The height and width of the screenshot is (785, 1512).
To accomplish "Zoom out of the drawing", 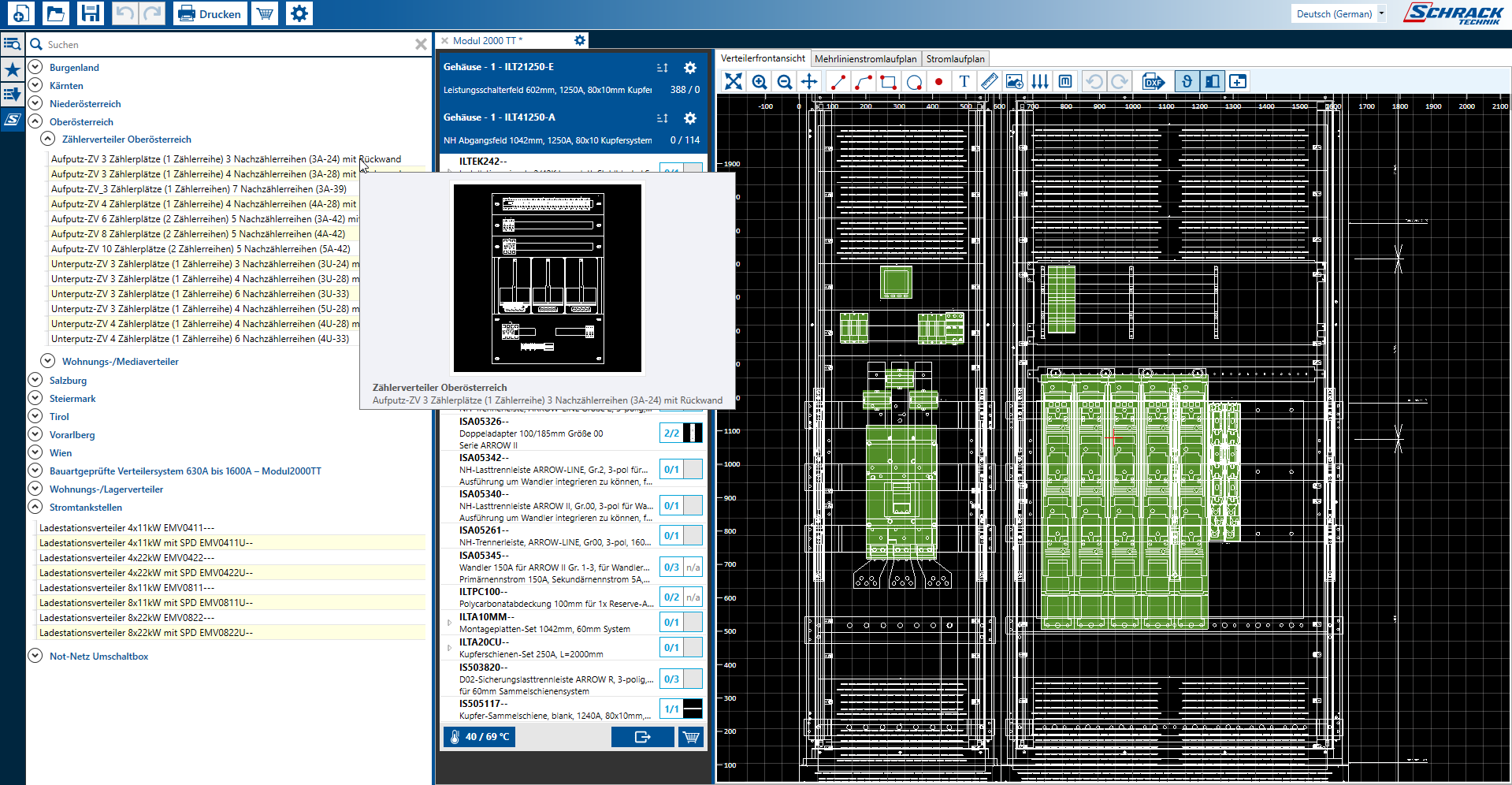I will coord(784,81).
